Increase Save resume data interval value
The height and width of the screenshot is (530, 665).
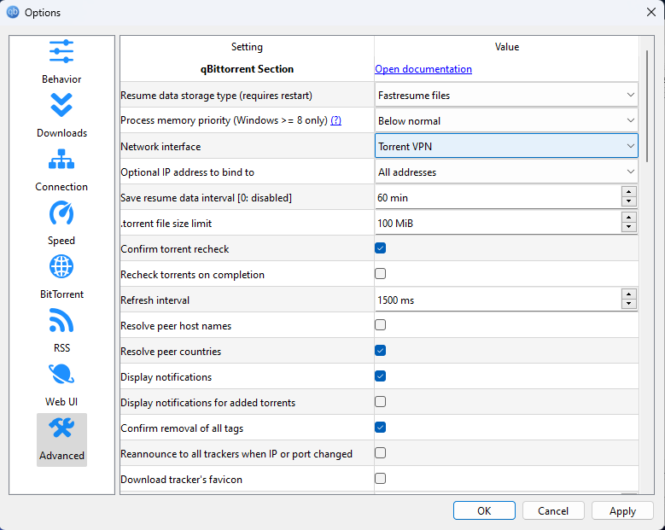pyautogui.click(x=629, y=192)
